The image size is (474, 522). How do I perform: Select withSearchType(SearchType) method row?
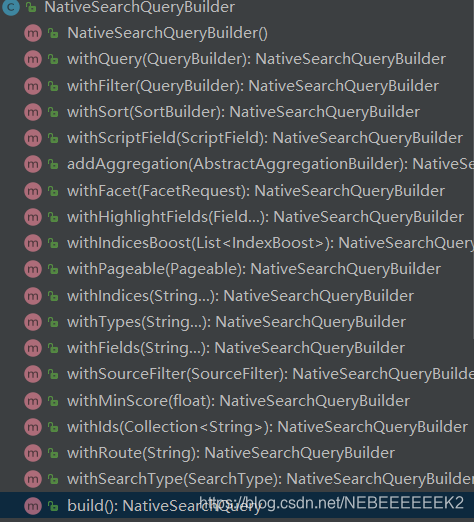coord(237,479)
